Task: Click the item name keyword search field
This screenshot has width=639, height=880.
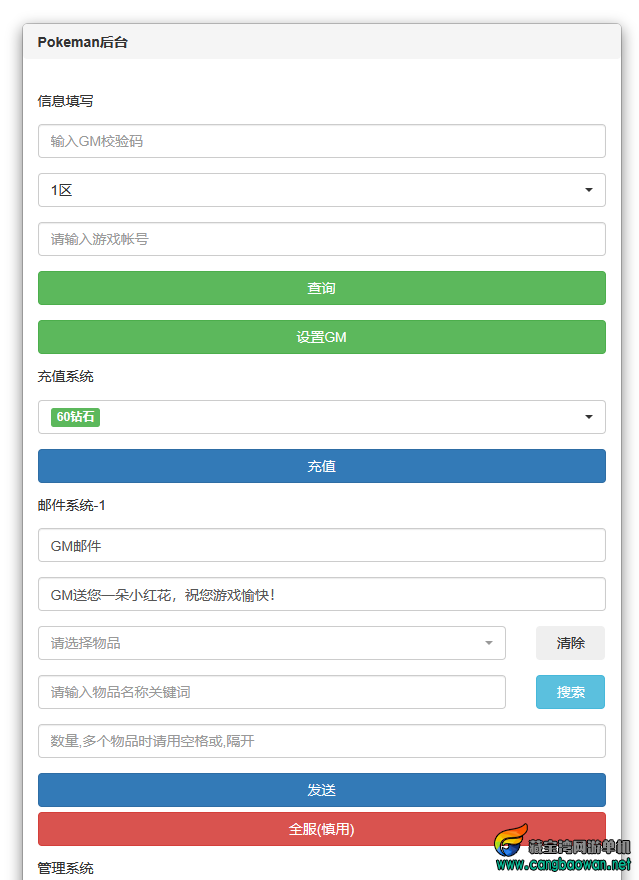Action: [272, 692]
